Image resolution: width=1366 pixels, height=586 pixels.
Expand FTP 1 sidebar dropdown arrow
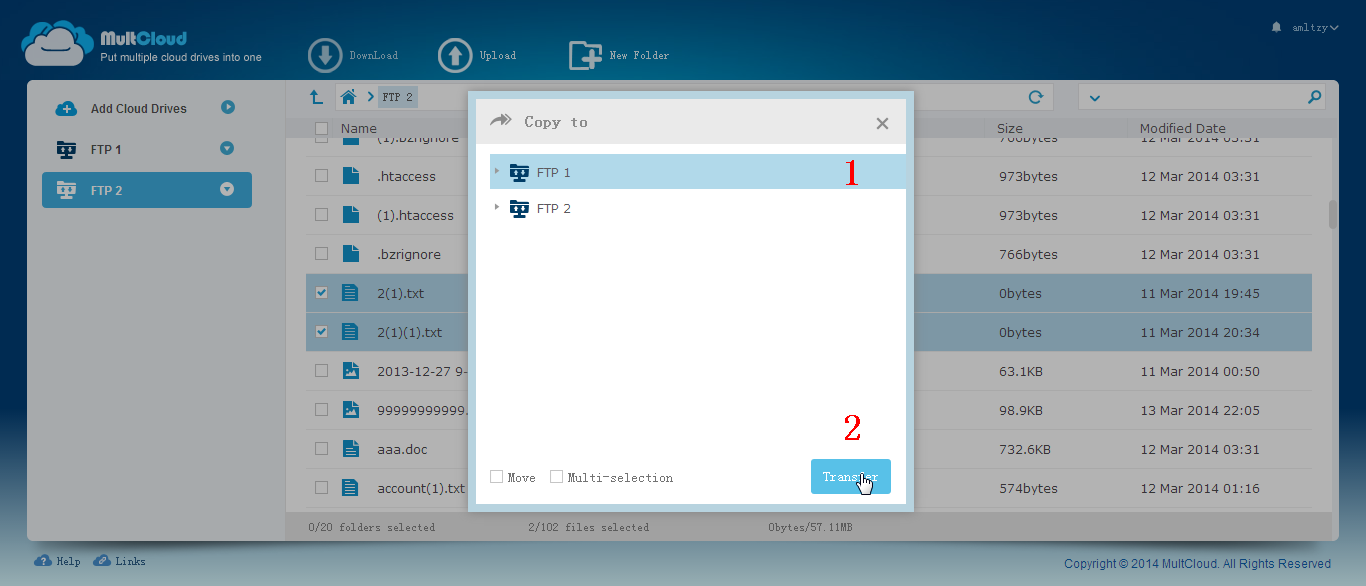point(227,149)
